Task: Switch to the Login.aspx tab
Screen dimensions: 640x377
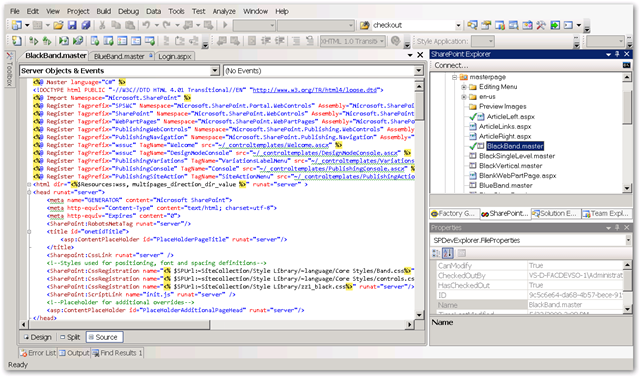Action: [175, 56]
